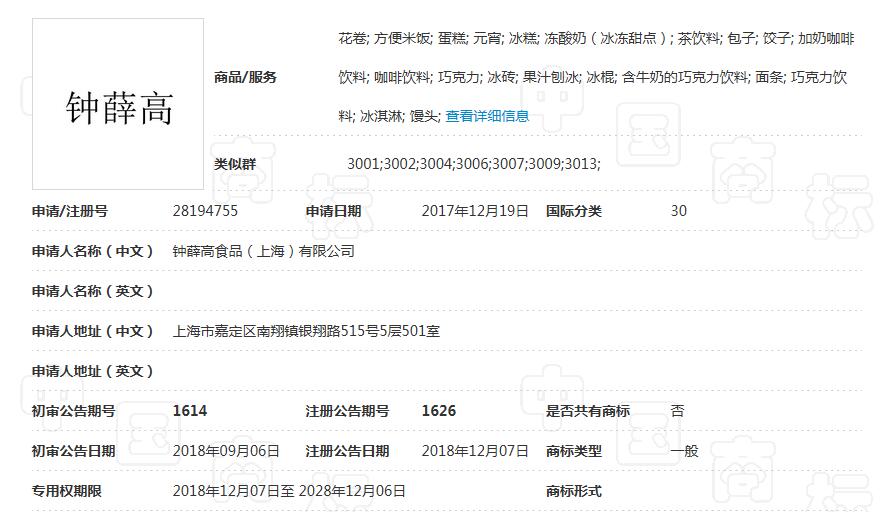
Task: Click the 申请人地址（中文） label
Action: (94, 331)
